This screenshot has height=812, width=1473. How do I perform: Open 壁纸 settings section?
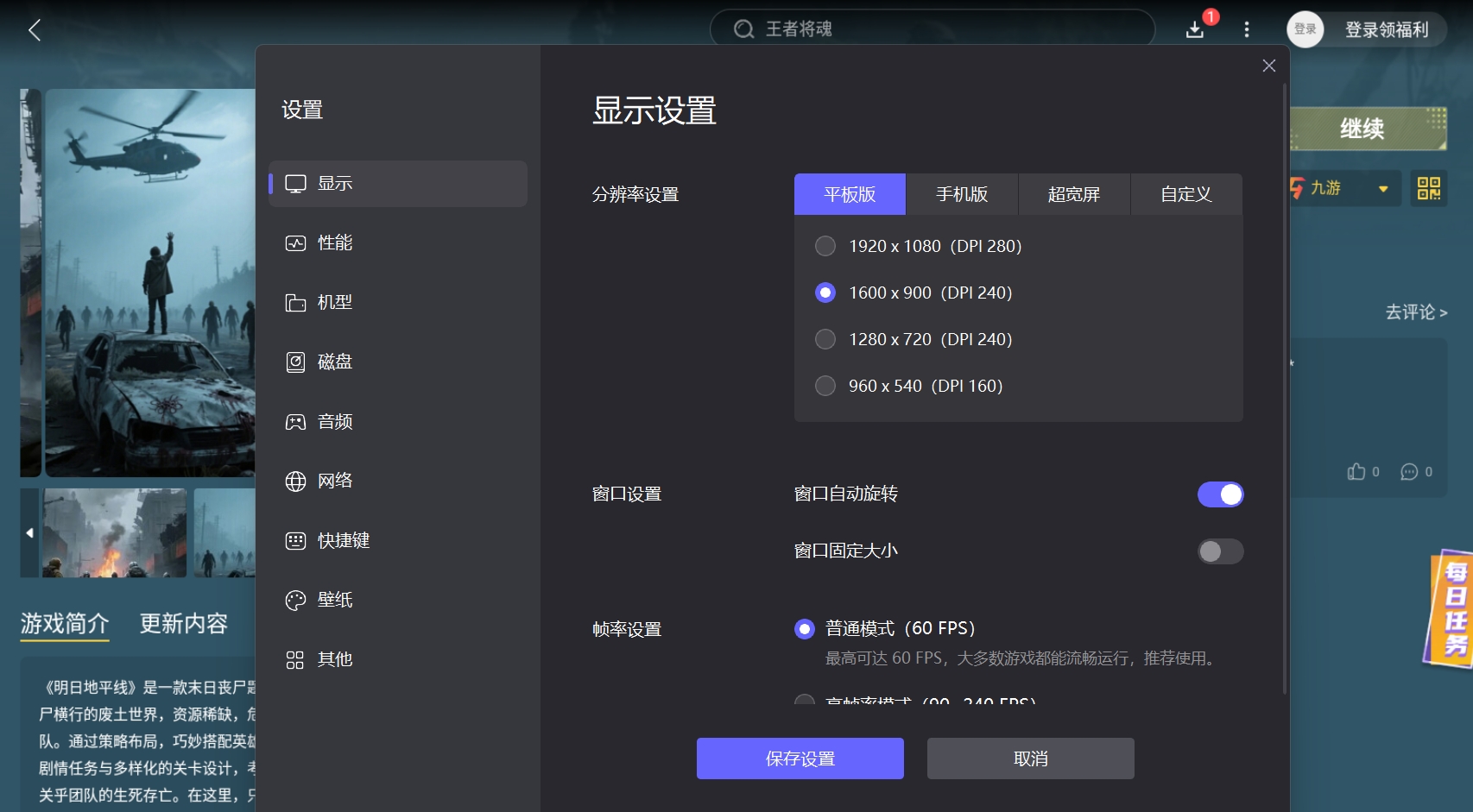tap(398, 601)
